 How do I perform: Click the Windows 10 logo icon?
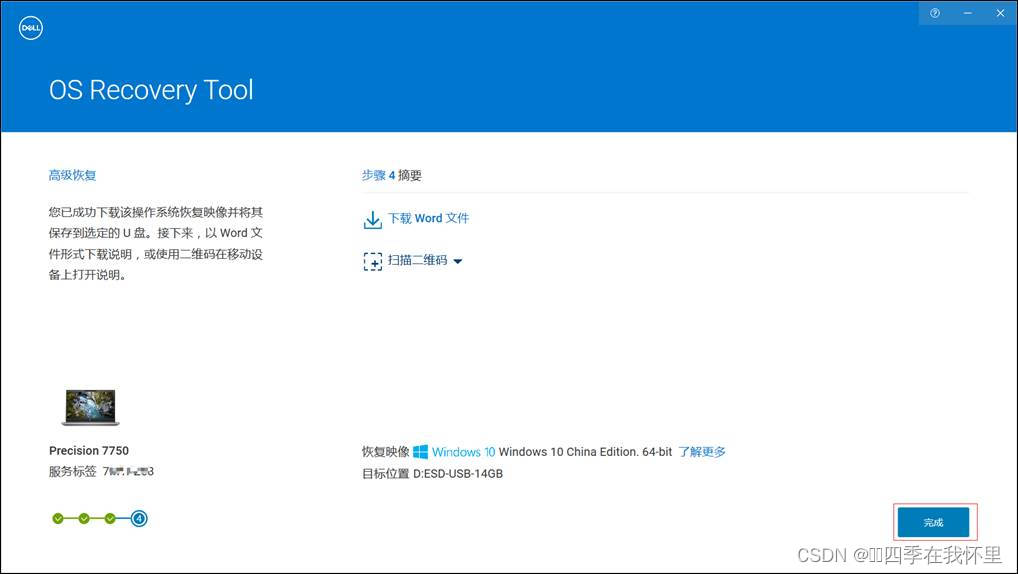click(421, 452)
